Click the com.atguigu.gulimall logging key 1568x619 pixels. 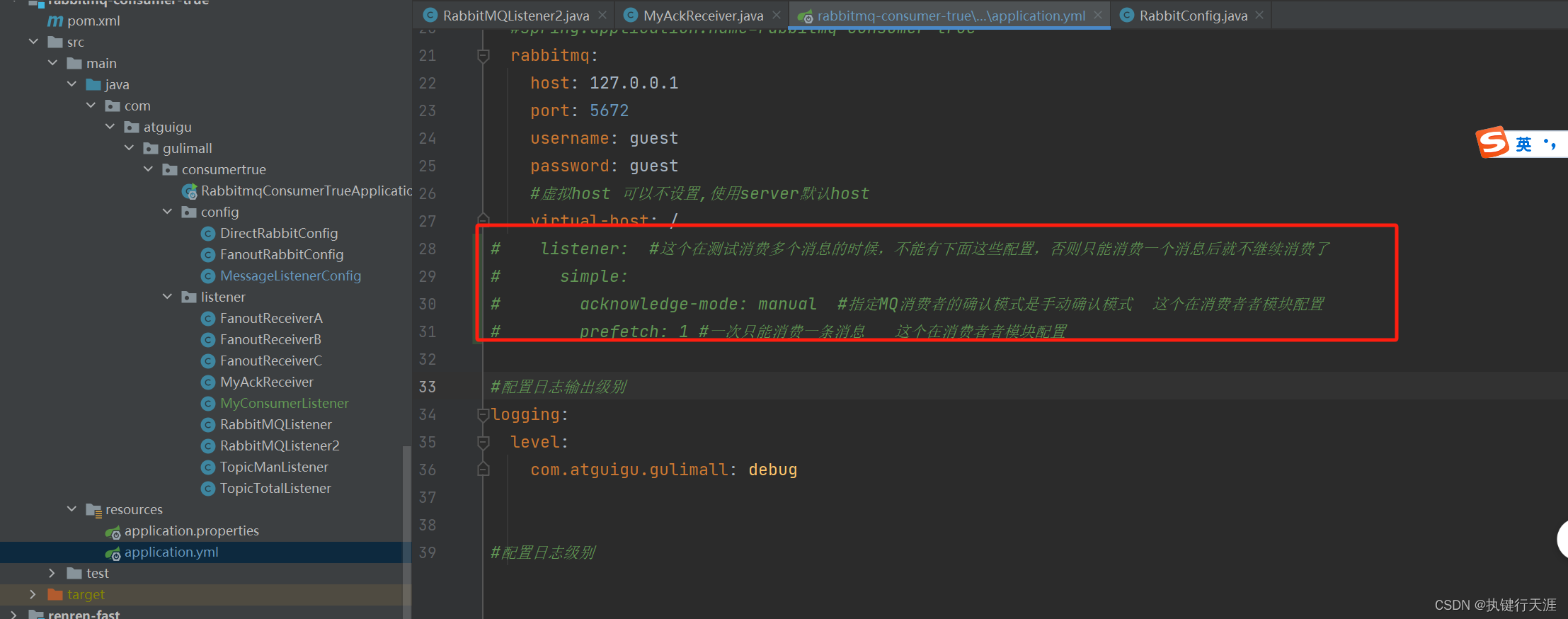click(629, 470)
